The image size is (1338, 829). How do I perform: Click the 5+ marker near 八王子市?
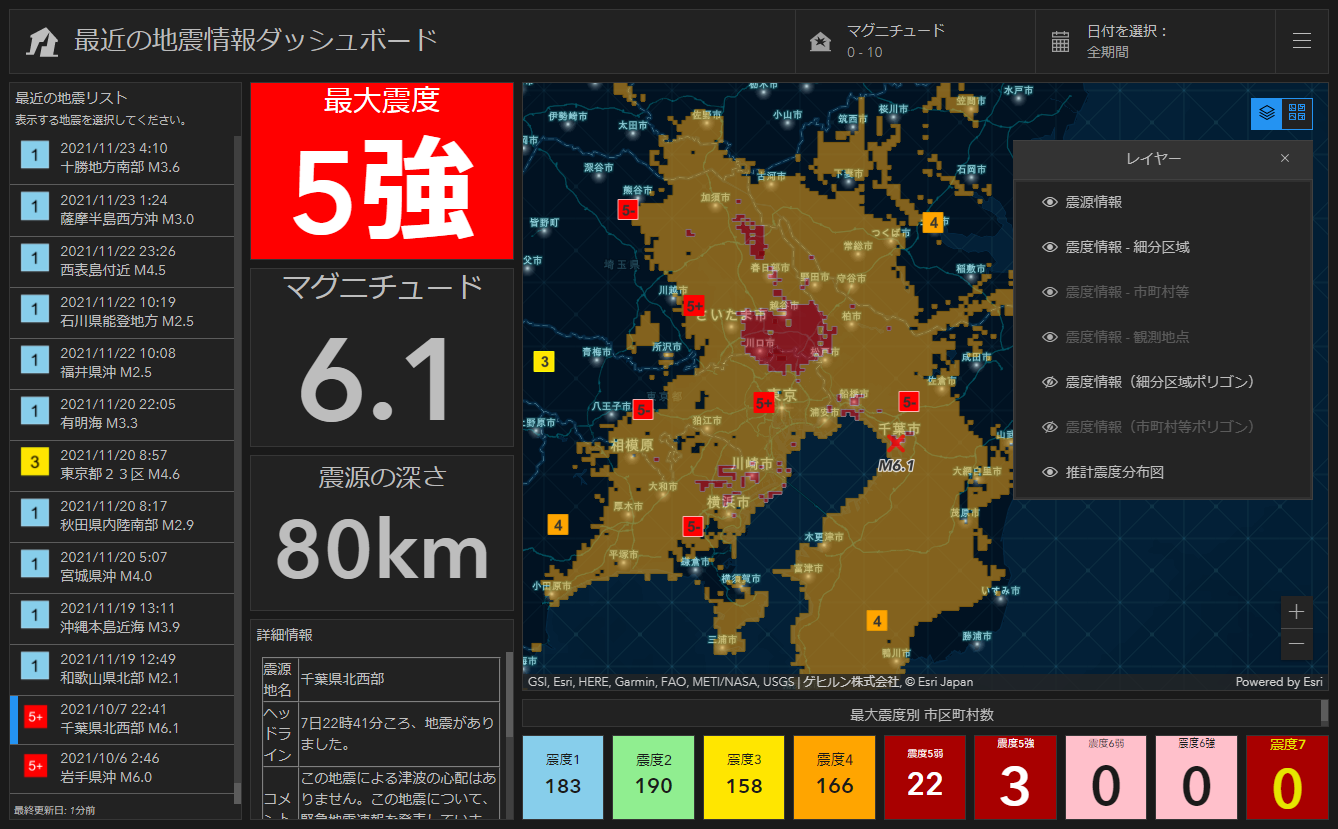(643, 409)
